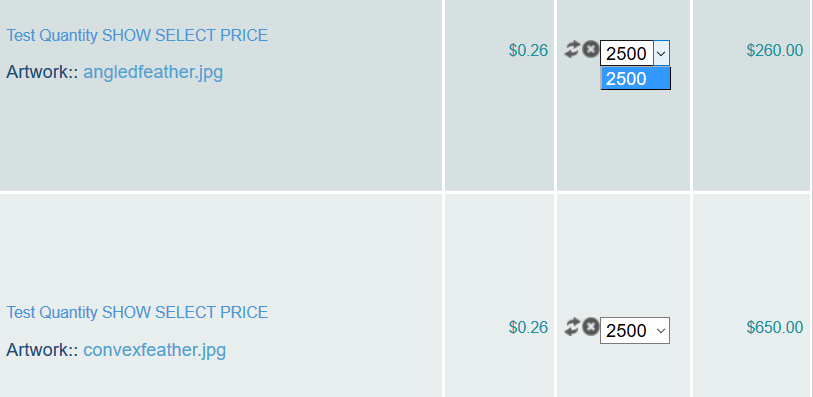Remove the angledfeather.jpg item via X icon
Image resolution: width=813 pixels, height=397 pixels.
point(590,49)
